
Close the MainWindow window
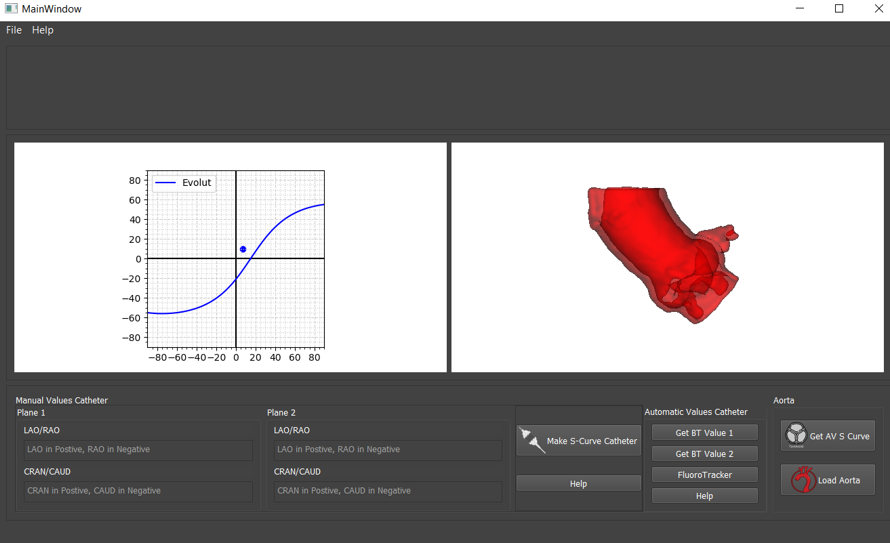[x=879, y=9]
